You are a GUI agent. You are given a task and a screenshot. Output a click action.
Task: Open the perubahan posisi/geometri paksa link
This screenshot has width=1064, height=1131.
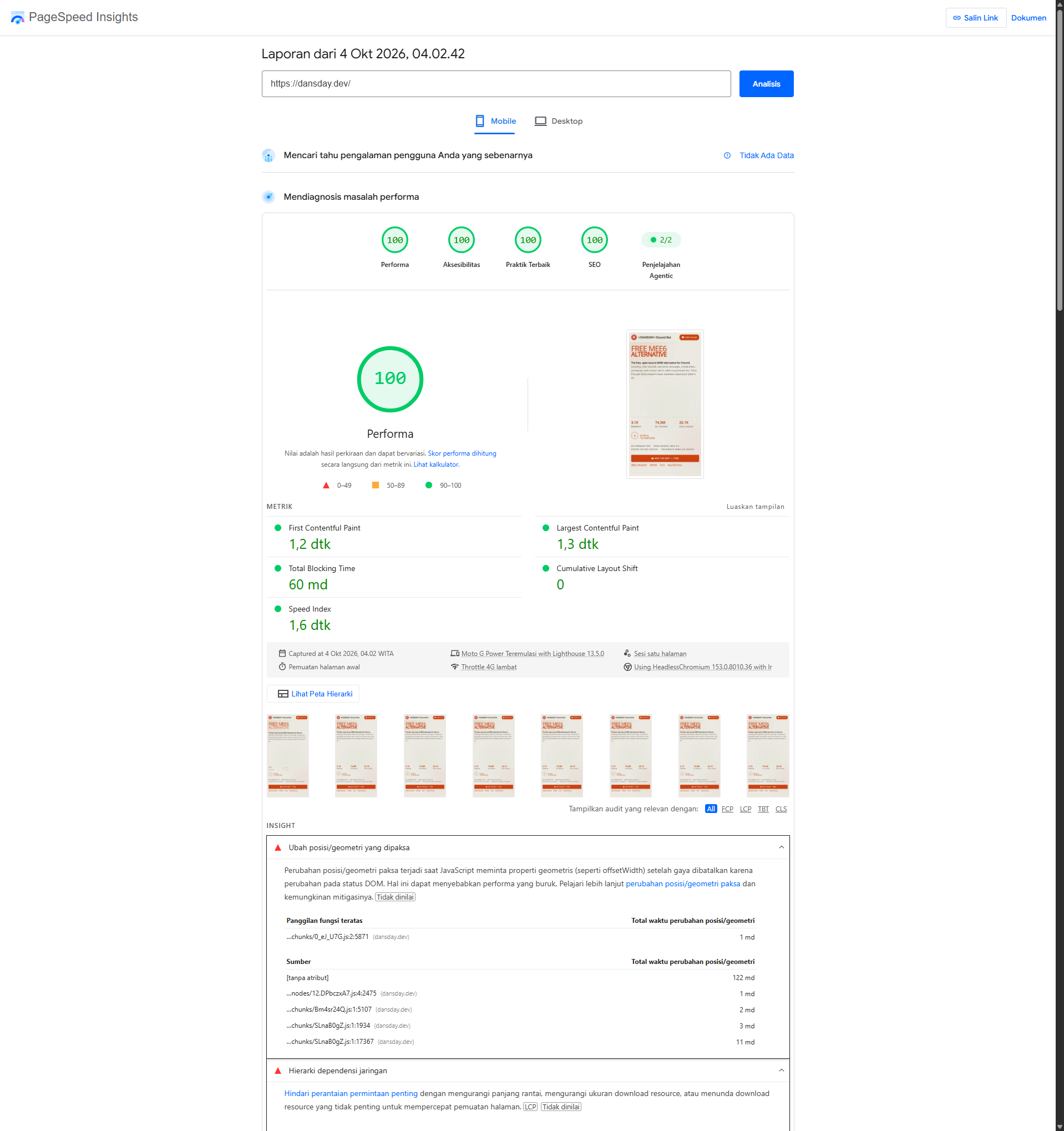point(682,884)
